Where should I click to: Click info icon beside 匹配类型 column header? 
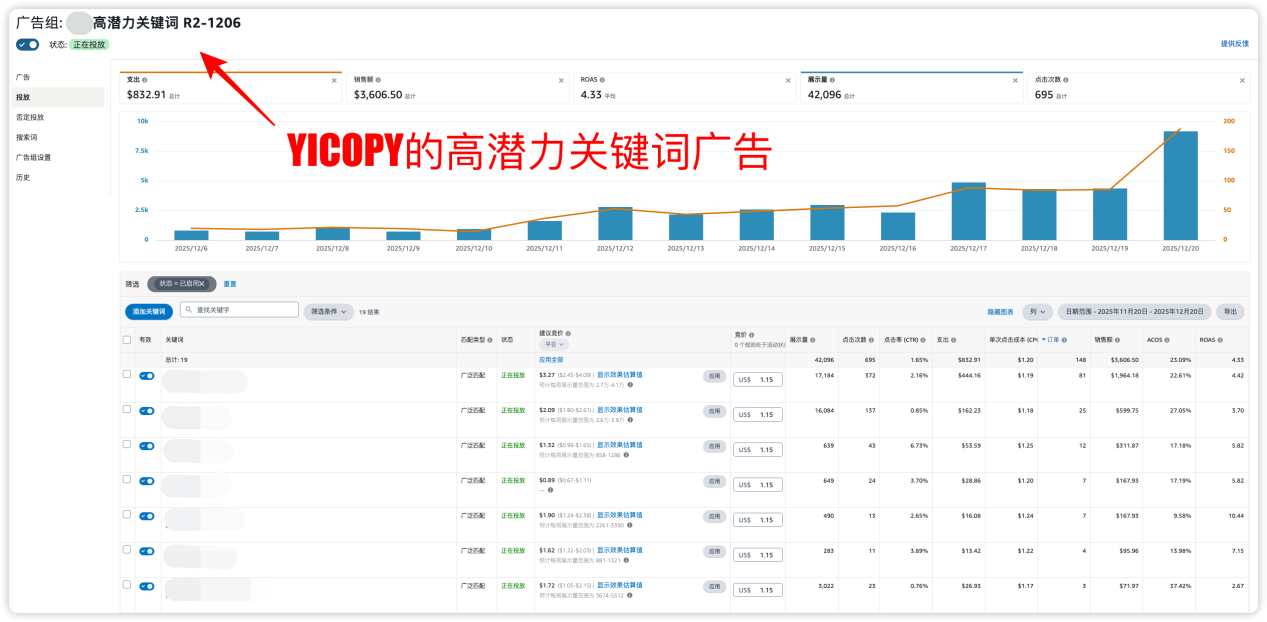489,340
